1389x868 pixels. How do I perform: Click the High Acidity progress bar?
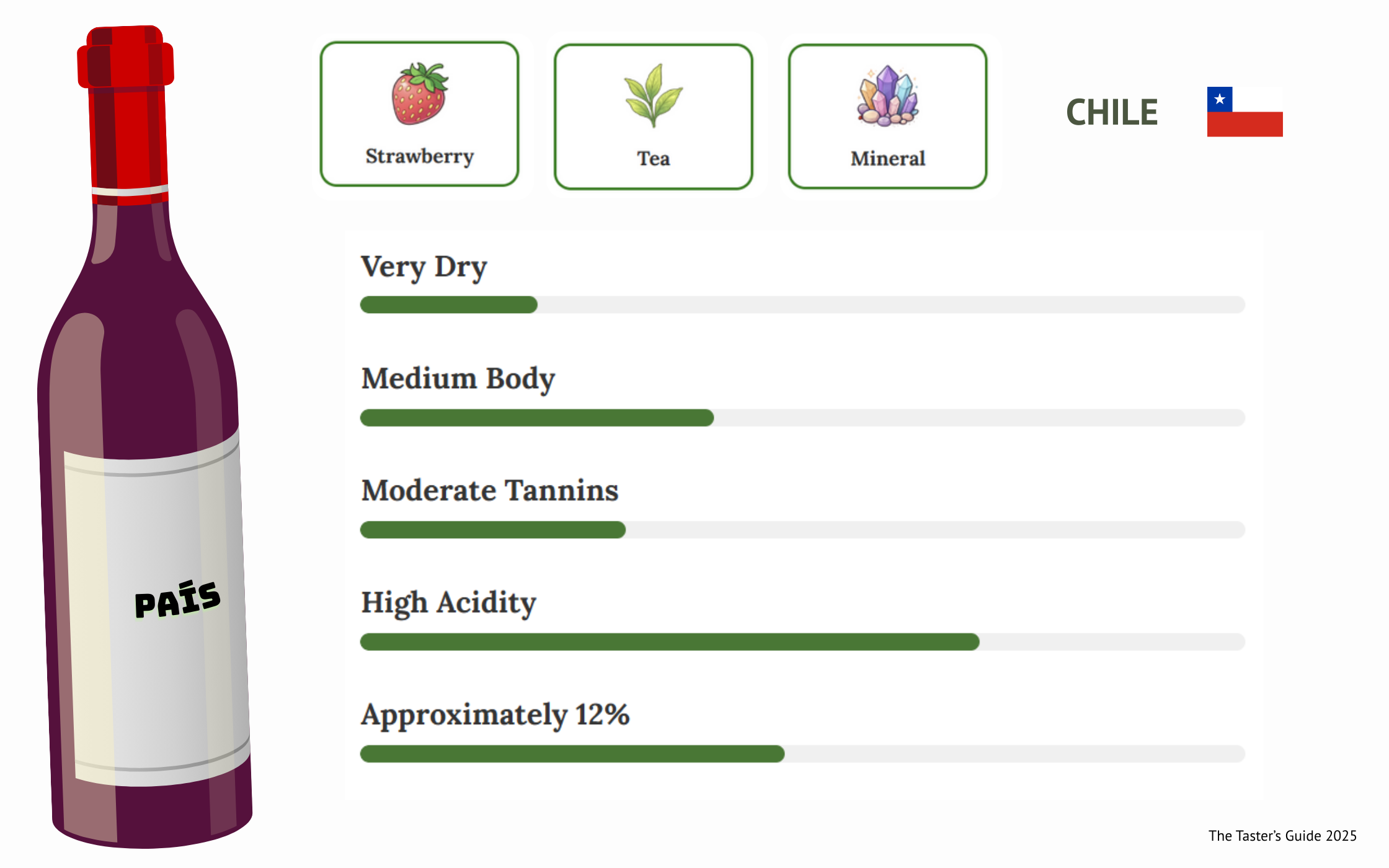coord(802,642)
